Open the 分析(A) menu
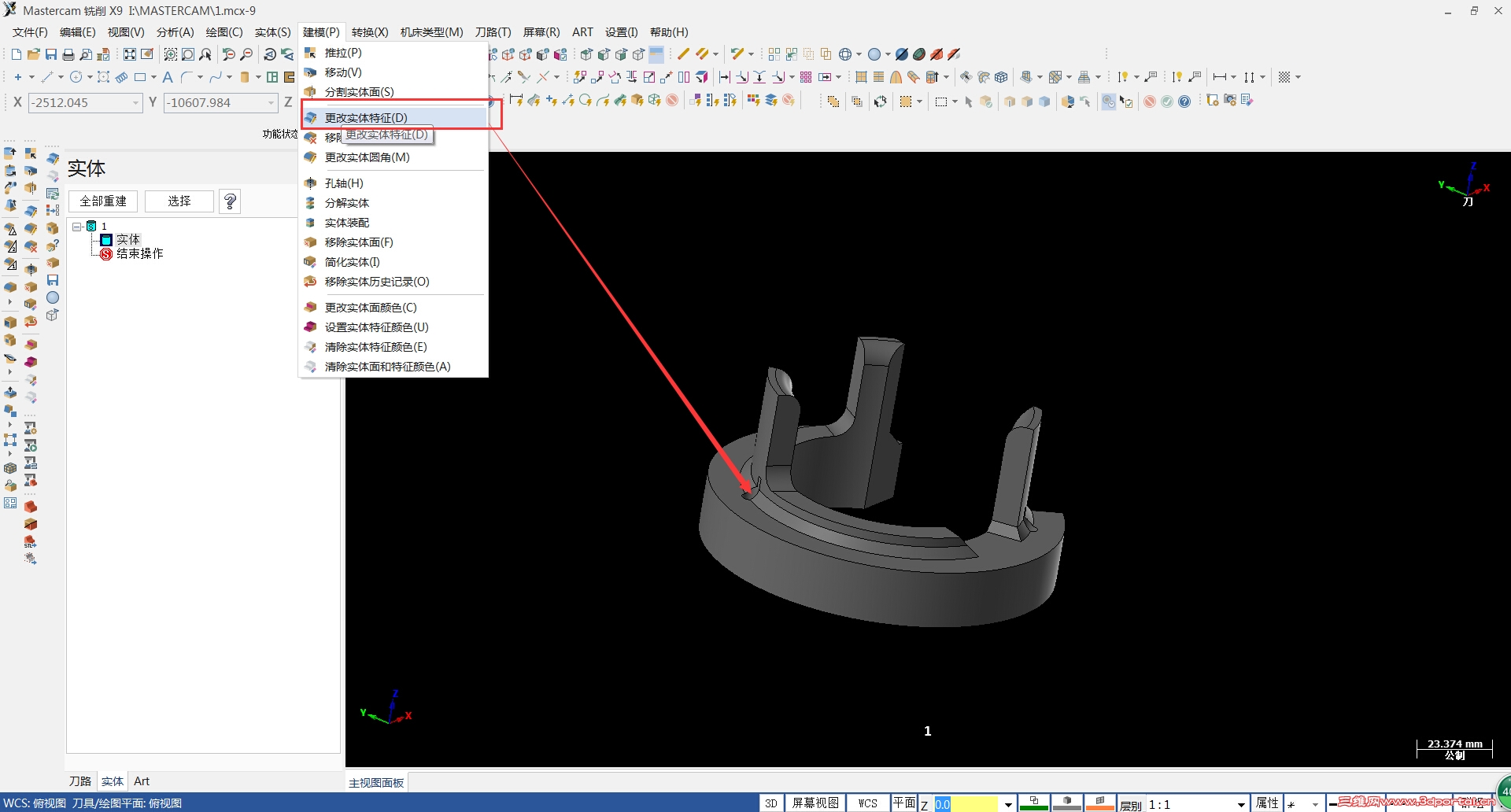 tap(175, 32)
